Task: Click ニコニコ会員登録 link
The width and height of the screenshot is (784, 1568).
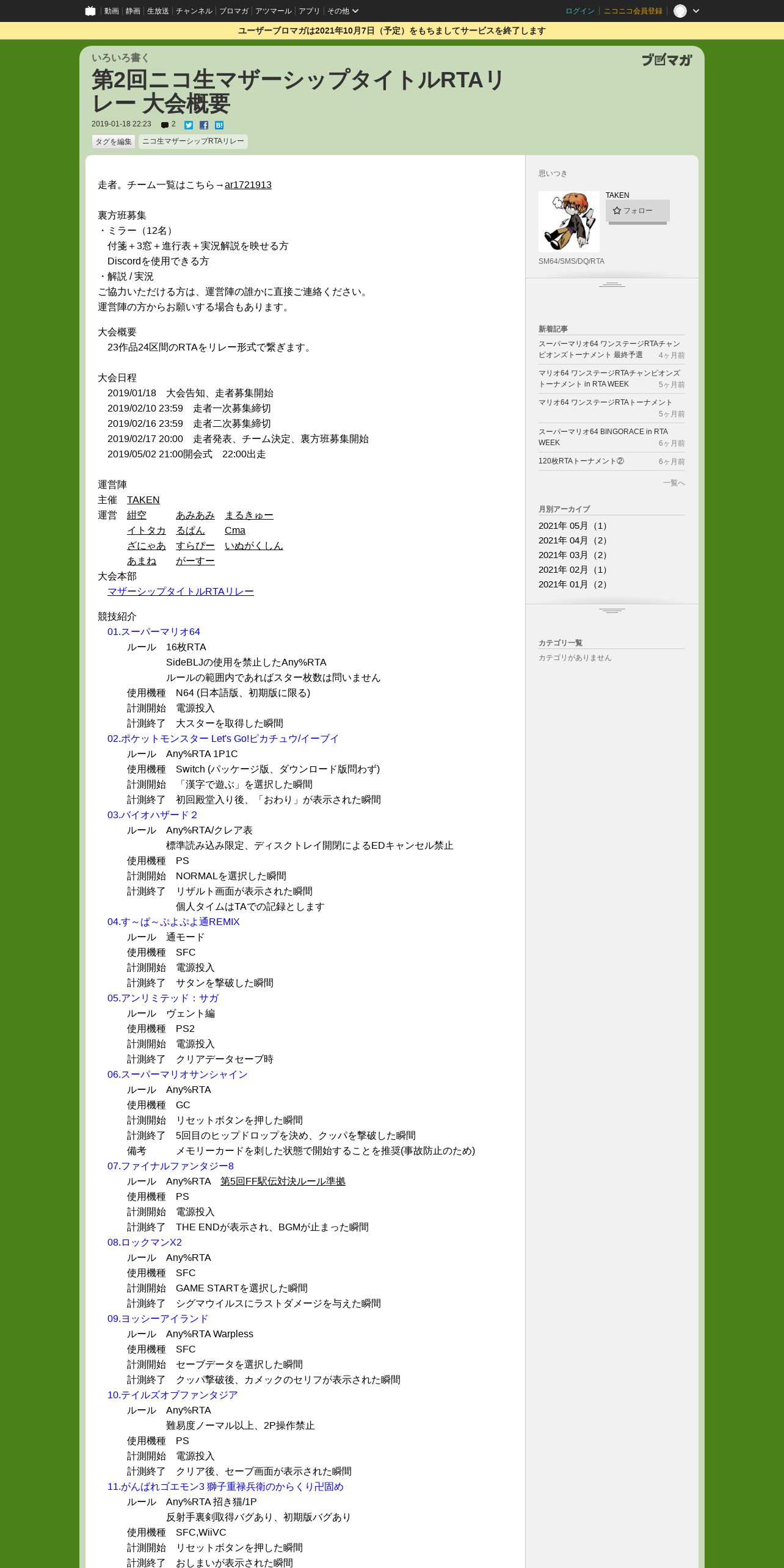Action: point(633,11)
